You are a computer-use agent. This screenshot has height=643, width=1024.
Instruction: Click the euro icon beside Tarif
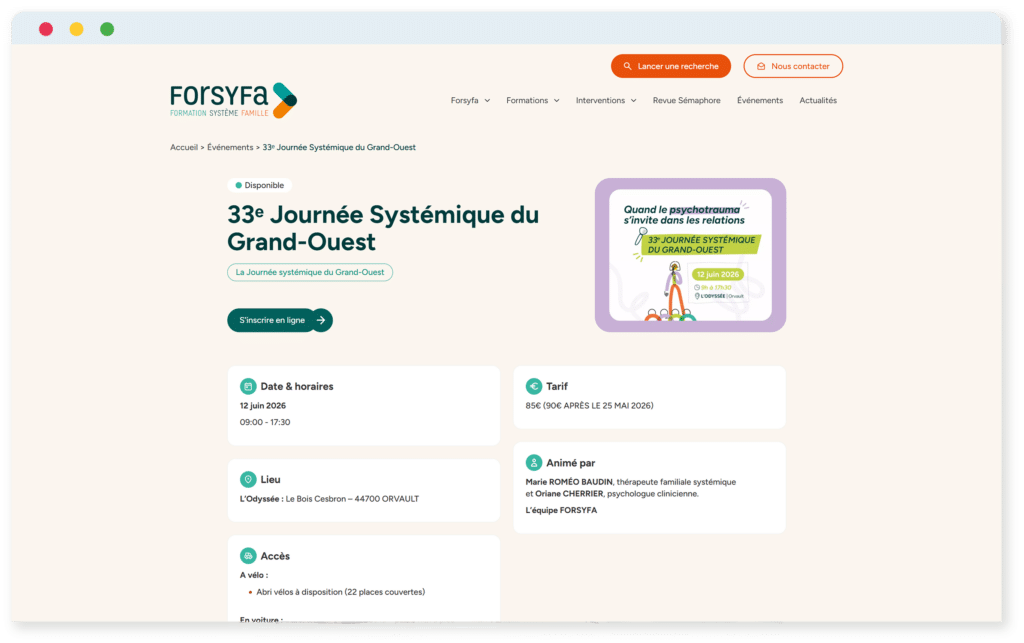point(534,386)
